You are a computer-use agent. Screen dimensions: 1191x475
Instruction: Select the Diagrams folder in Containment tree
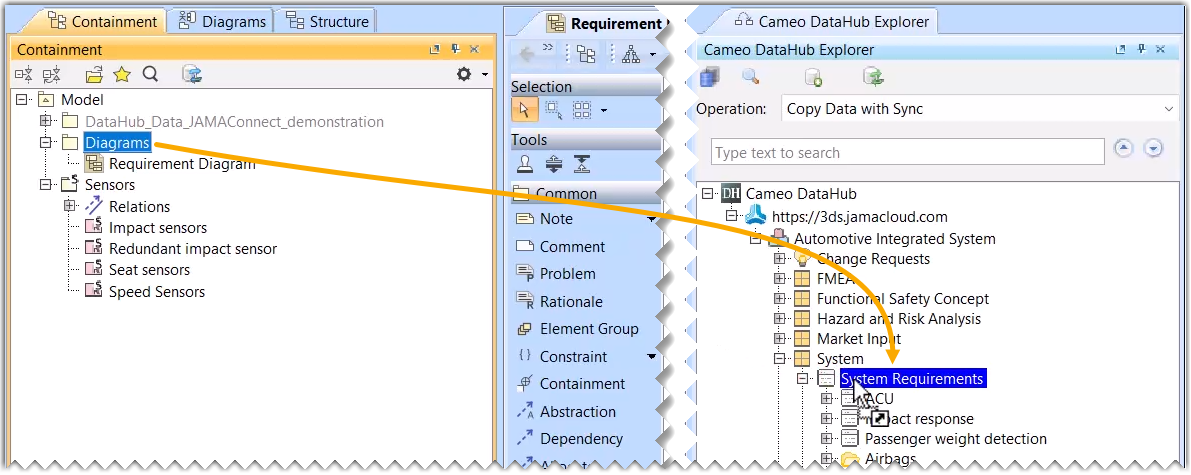pos(117,142)
